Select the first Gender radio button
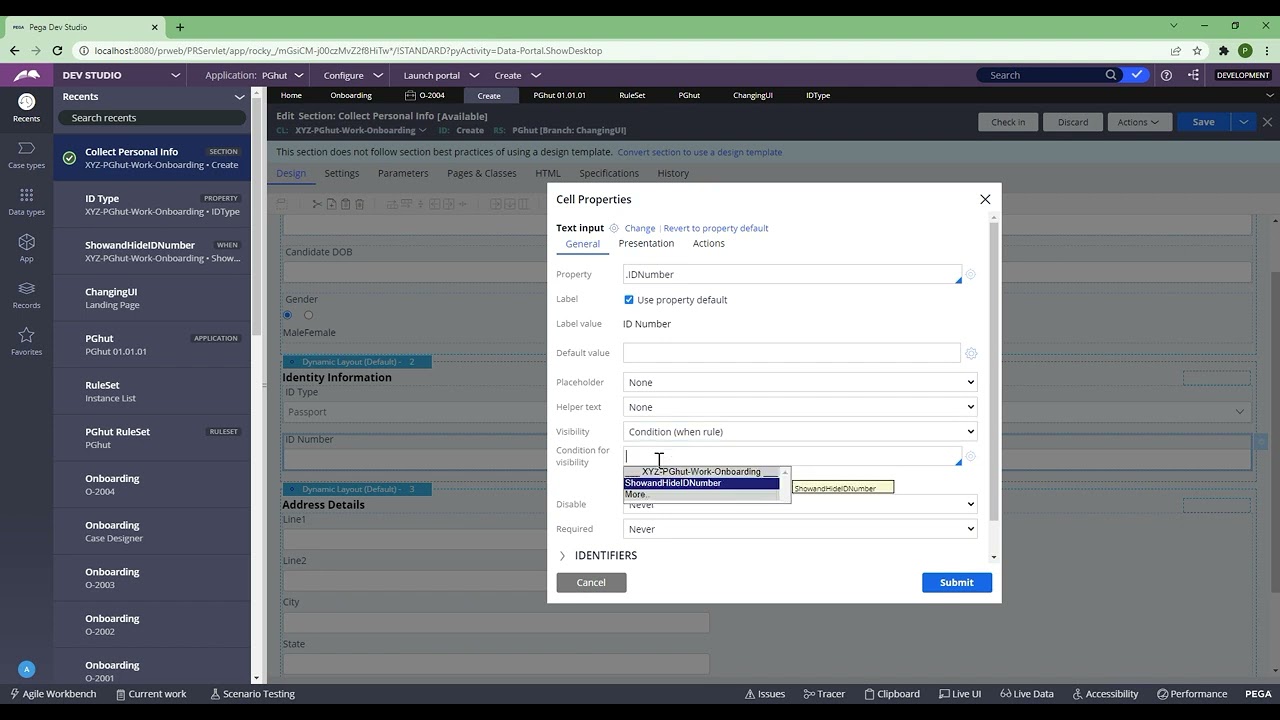The height and width of the screenshot is (720, 1280). pos(287,315)
